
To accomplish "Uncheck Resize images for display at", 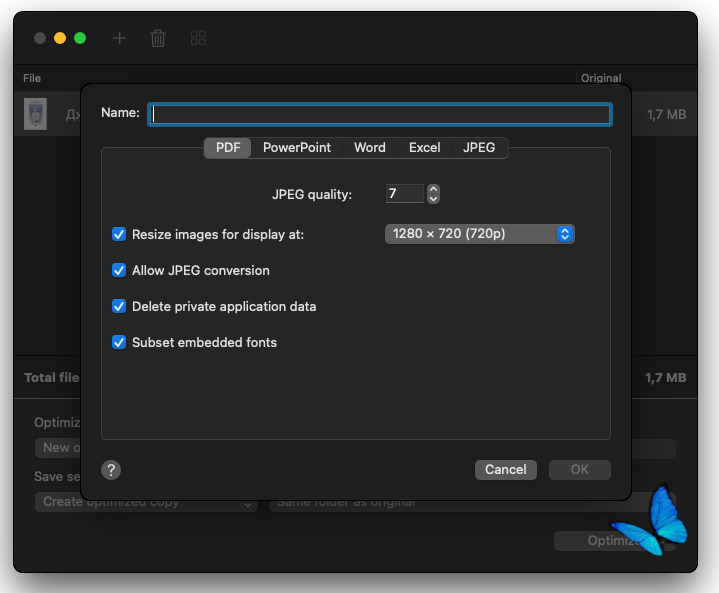I will (119, 234).
